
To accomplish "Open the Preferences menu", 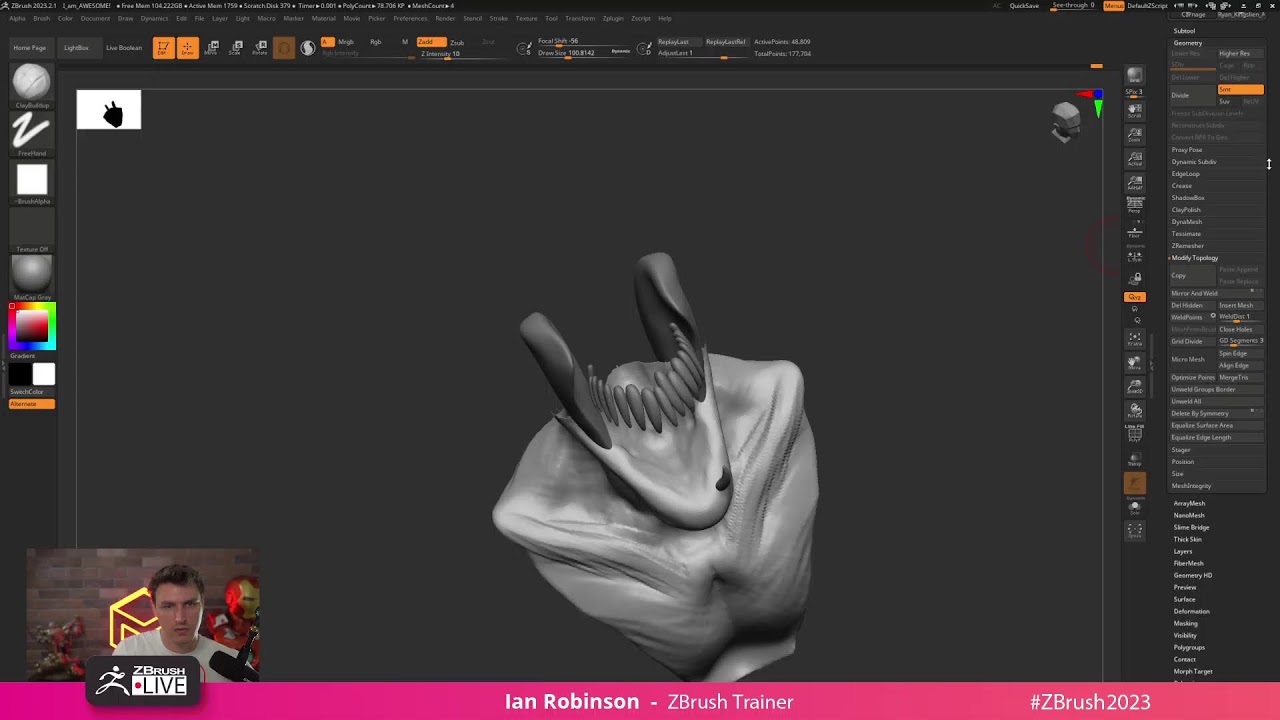I will pyautogui.click(x=410, y=18).
